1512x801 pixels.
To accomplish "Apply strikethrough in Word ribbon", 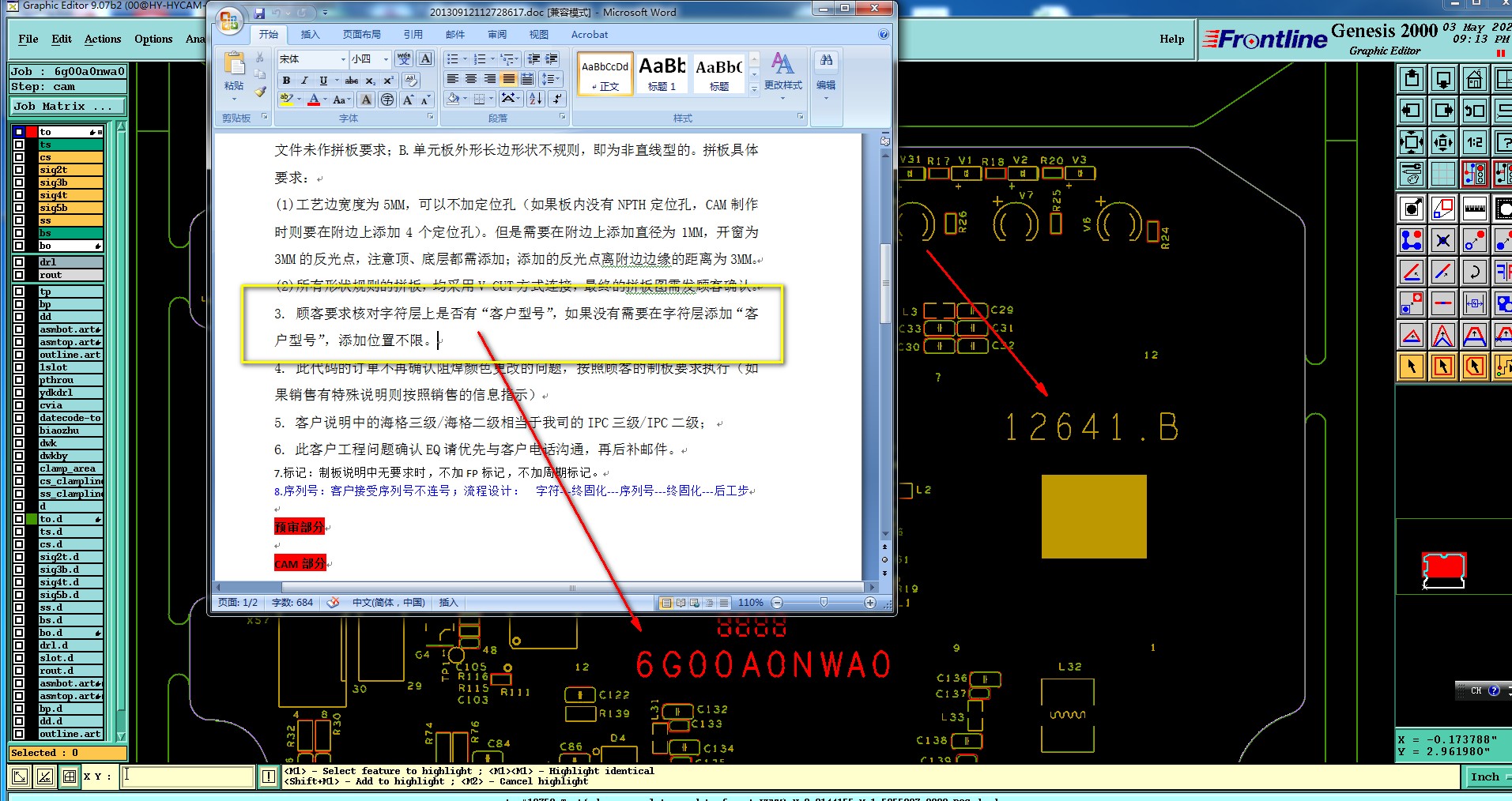I will (352, 81).
